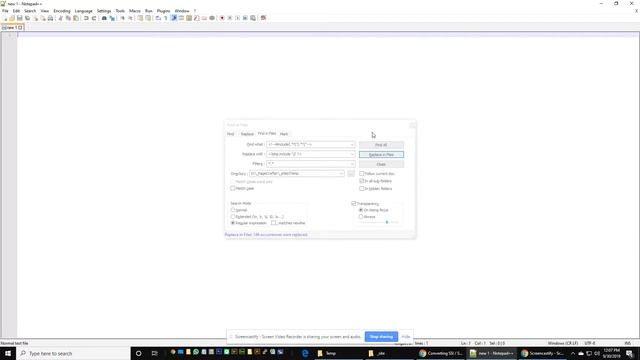Click the Copy toolbar icon
This screenshot has height=360, width=640.
click(x=68, y=18)
